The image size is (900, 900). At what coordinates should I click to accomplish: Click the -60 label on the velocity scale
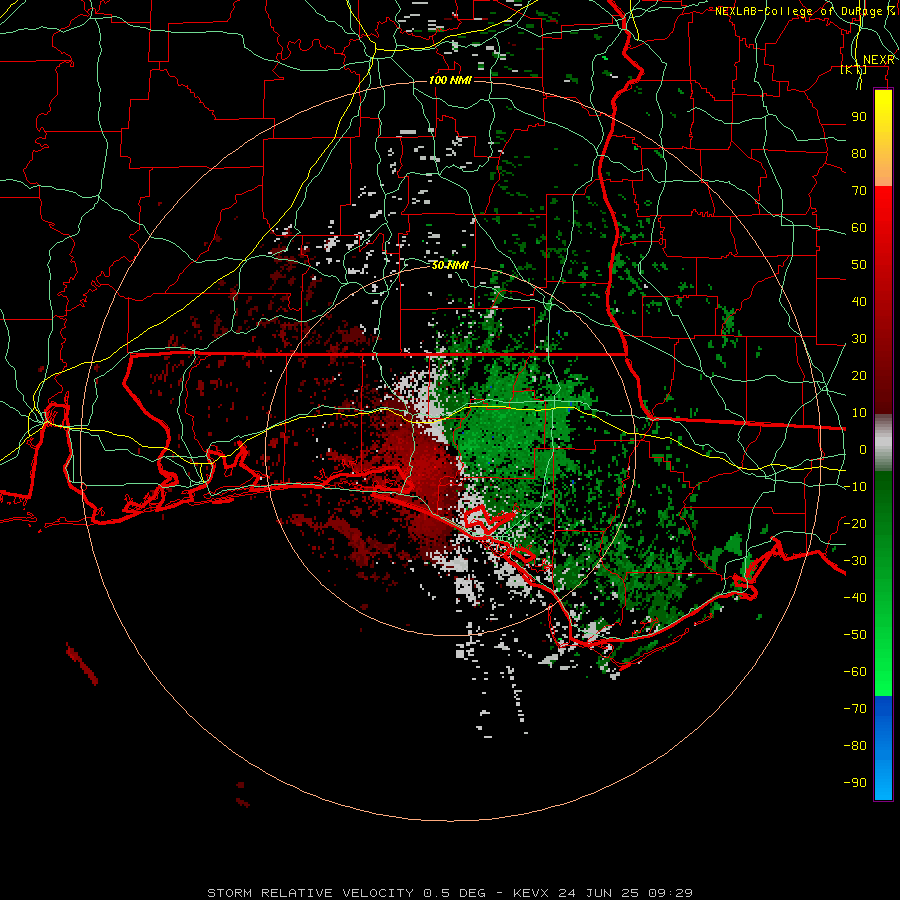click(855, 672)
